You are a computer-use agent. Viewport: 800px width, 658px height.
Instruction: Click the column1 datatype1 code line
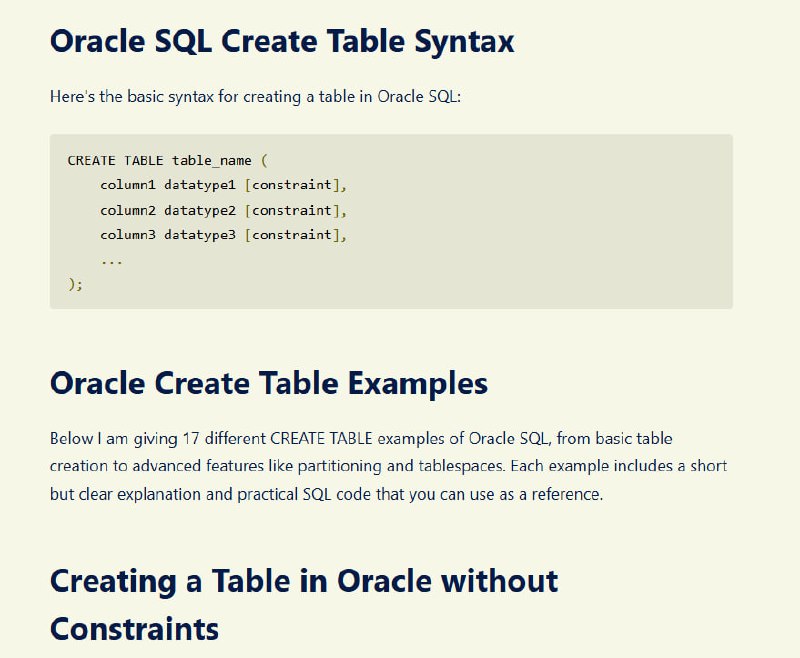click(x=223, y=185)
